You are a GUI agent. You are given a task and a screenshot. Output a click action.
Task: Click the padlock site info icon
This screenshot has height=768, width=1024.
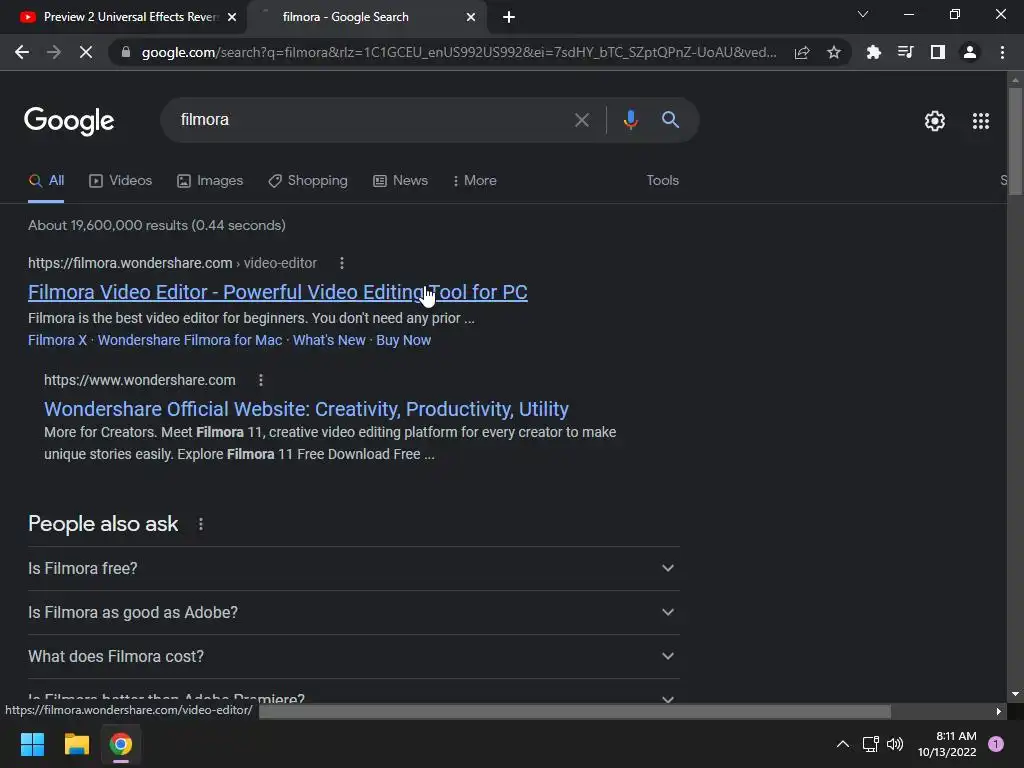(x=125, y=52)
